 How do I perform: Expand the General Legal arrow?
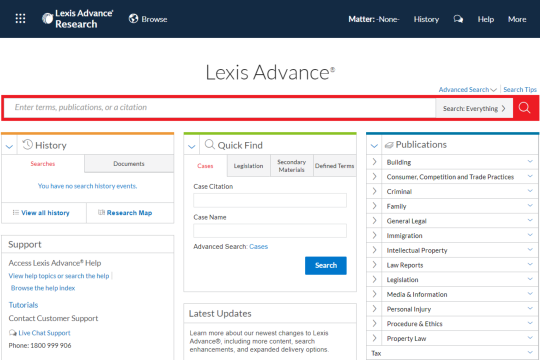pos(374,220)
